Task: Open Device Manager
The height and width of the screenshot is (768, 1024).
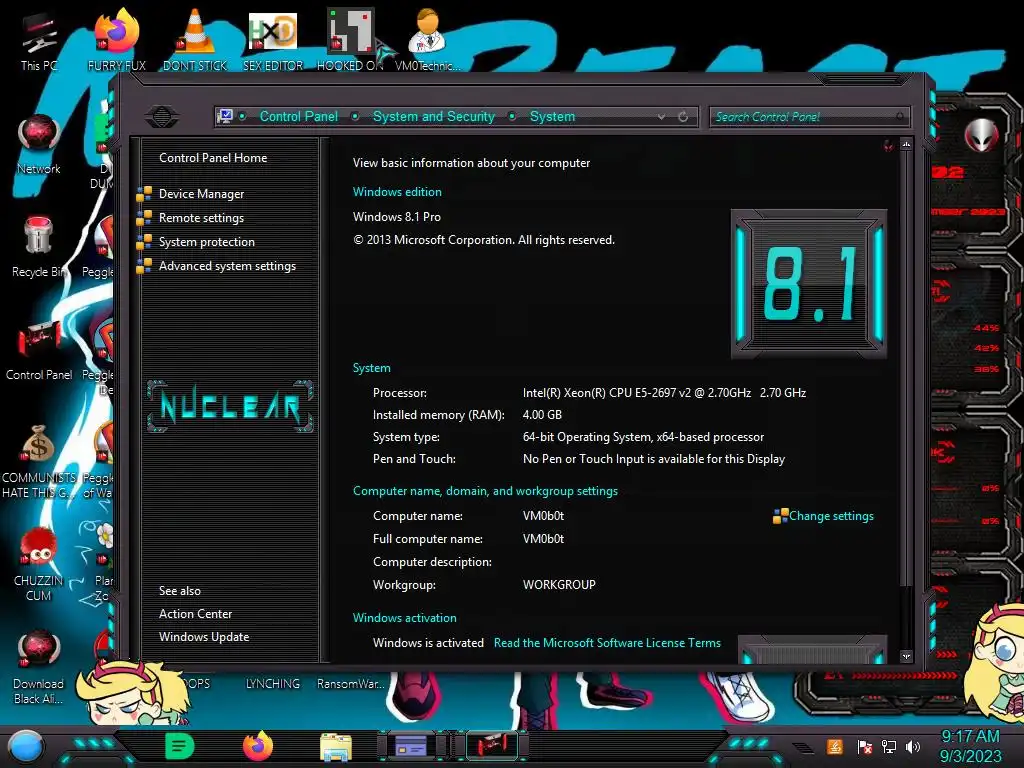Action: pos(201,194)
